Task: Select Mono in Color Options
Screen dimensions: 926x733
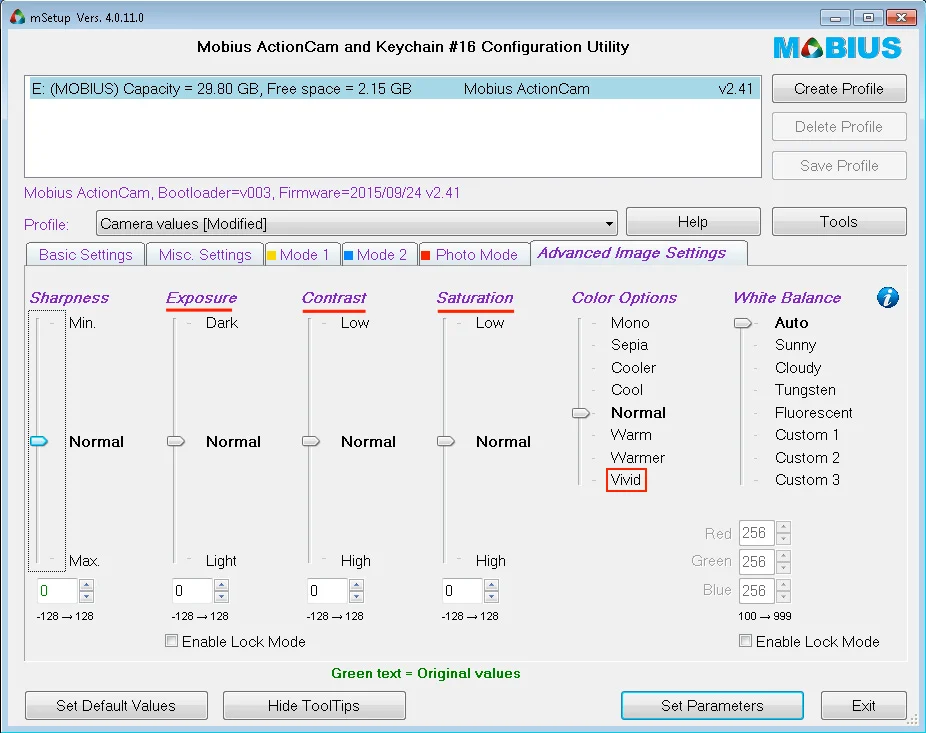Action: 630,322
